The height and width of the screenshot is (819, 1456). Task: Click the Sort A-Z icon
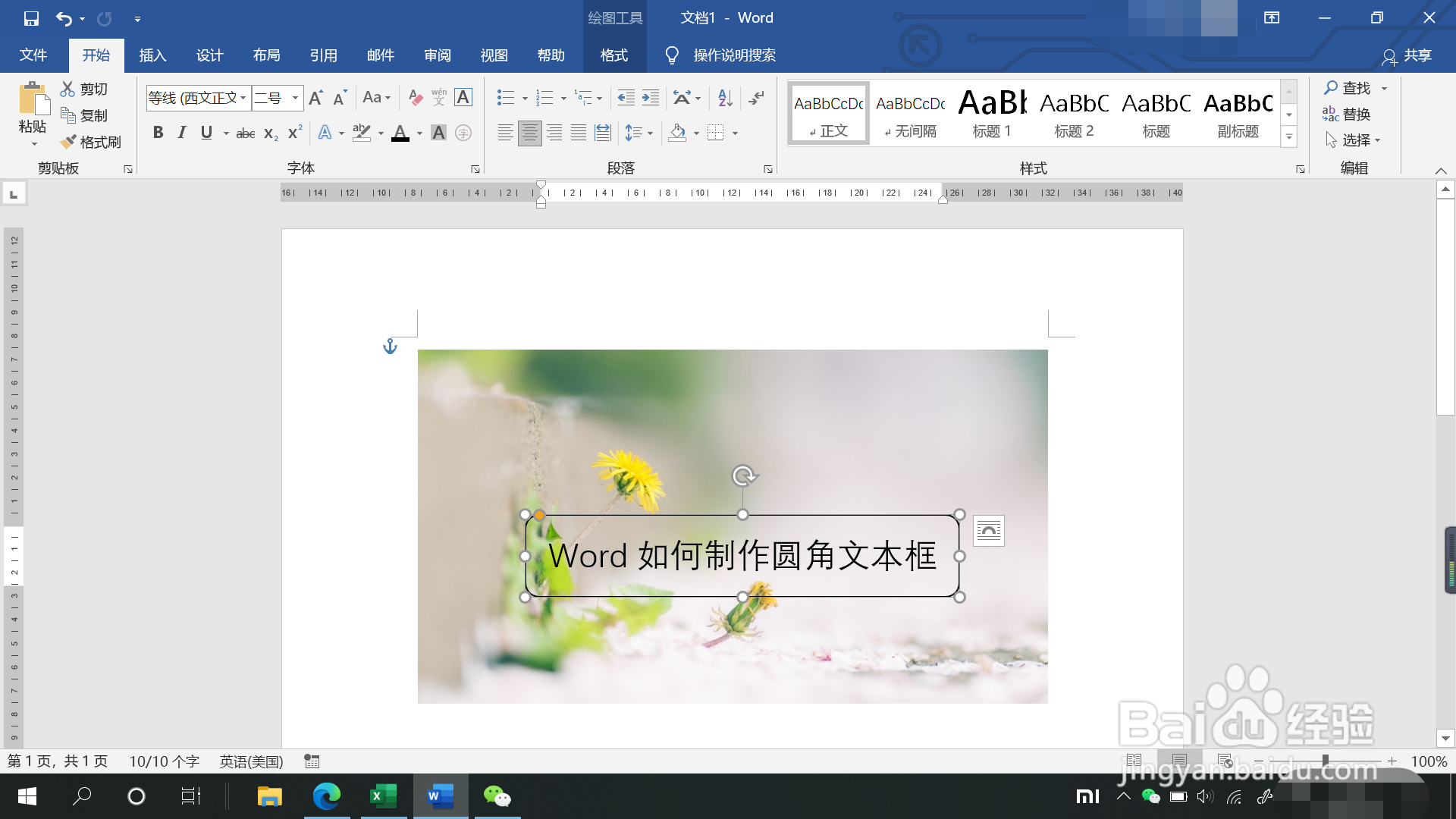point(725,97)
